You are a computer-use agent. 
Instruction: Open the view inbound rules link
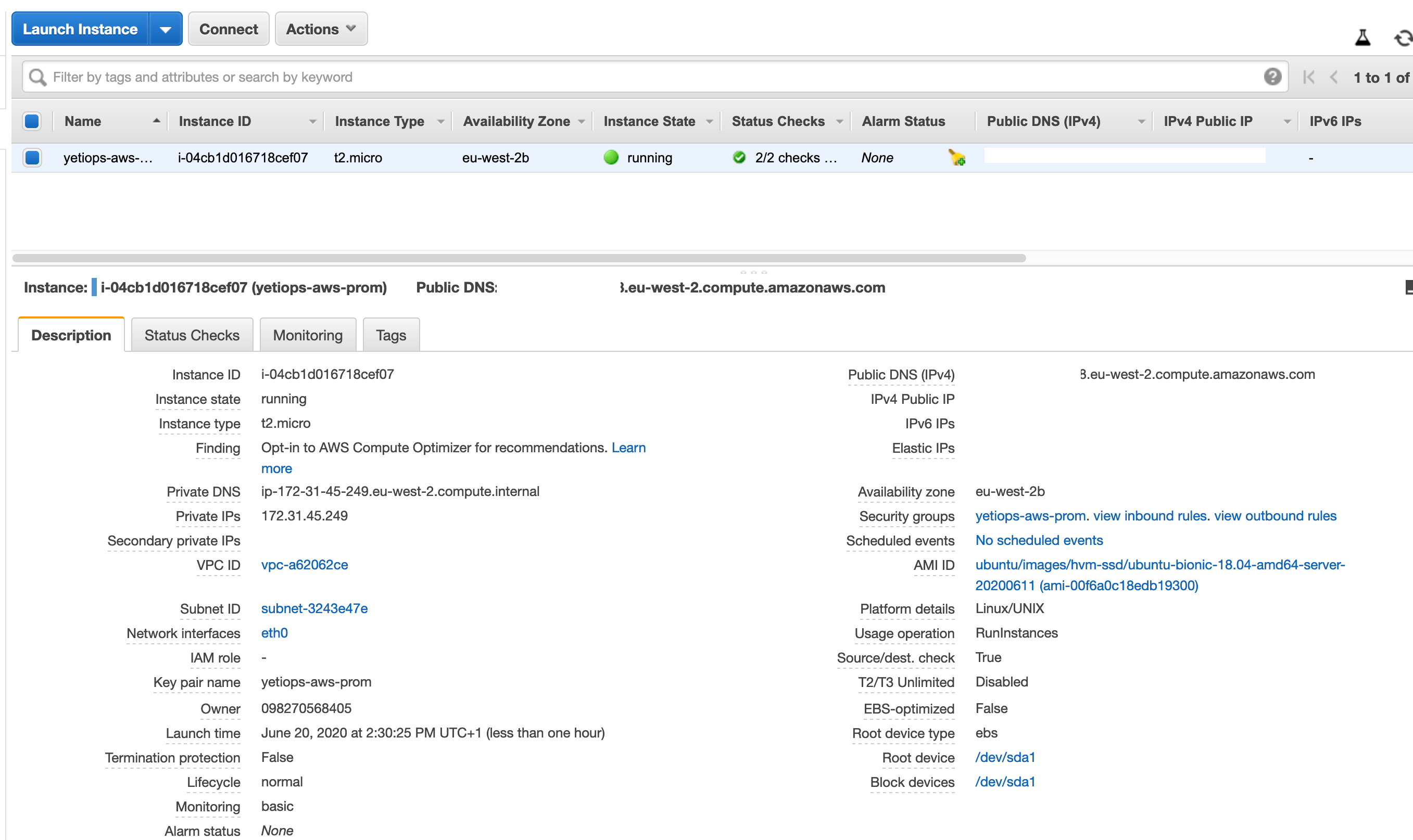coord(1150,516)
